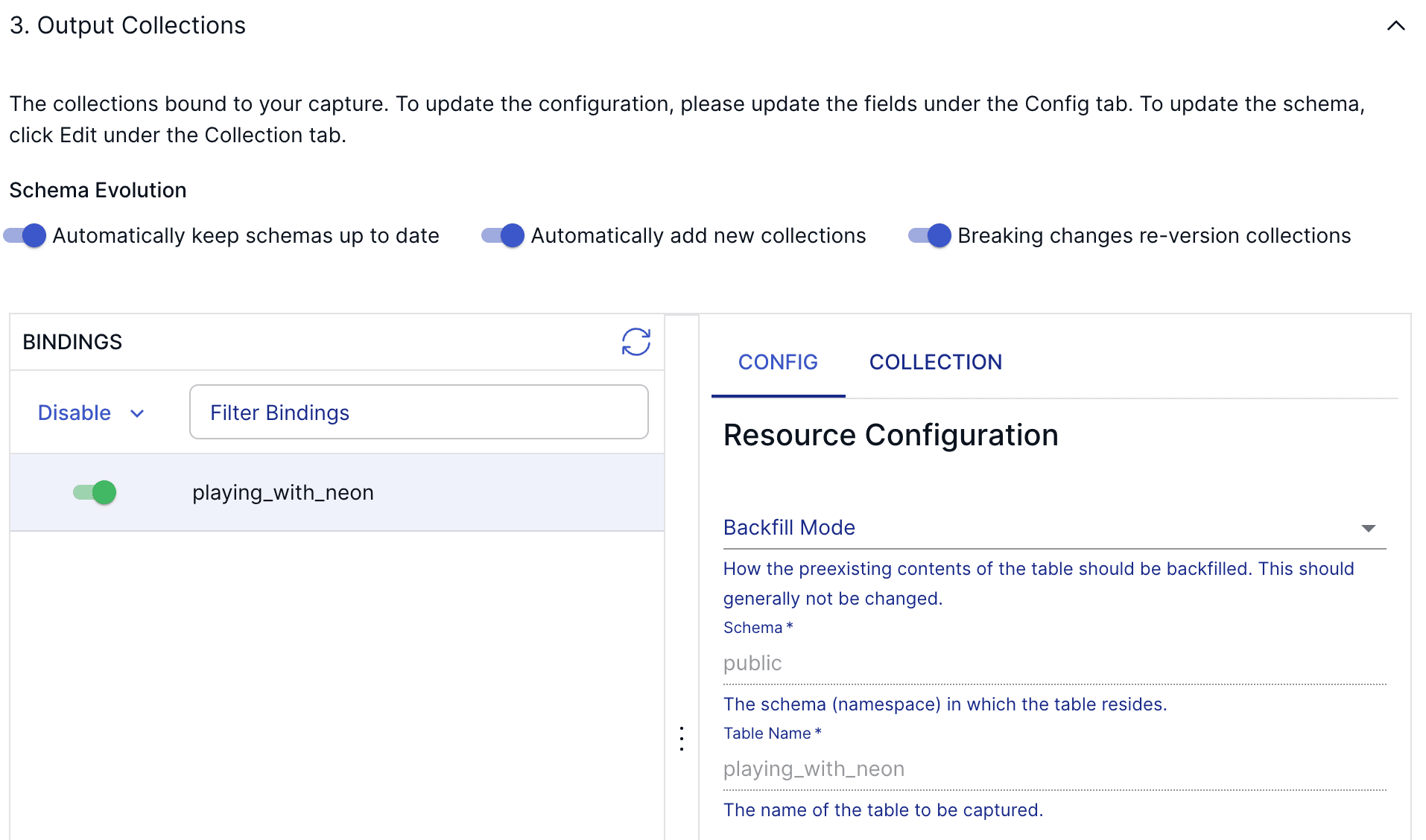The height and width of the screenshot is (840, 1426).
Task: Collapse the Output Collections section chevron
Action: (x=1395, y=26)
